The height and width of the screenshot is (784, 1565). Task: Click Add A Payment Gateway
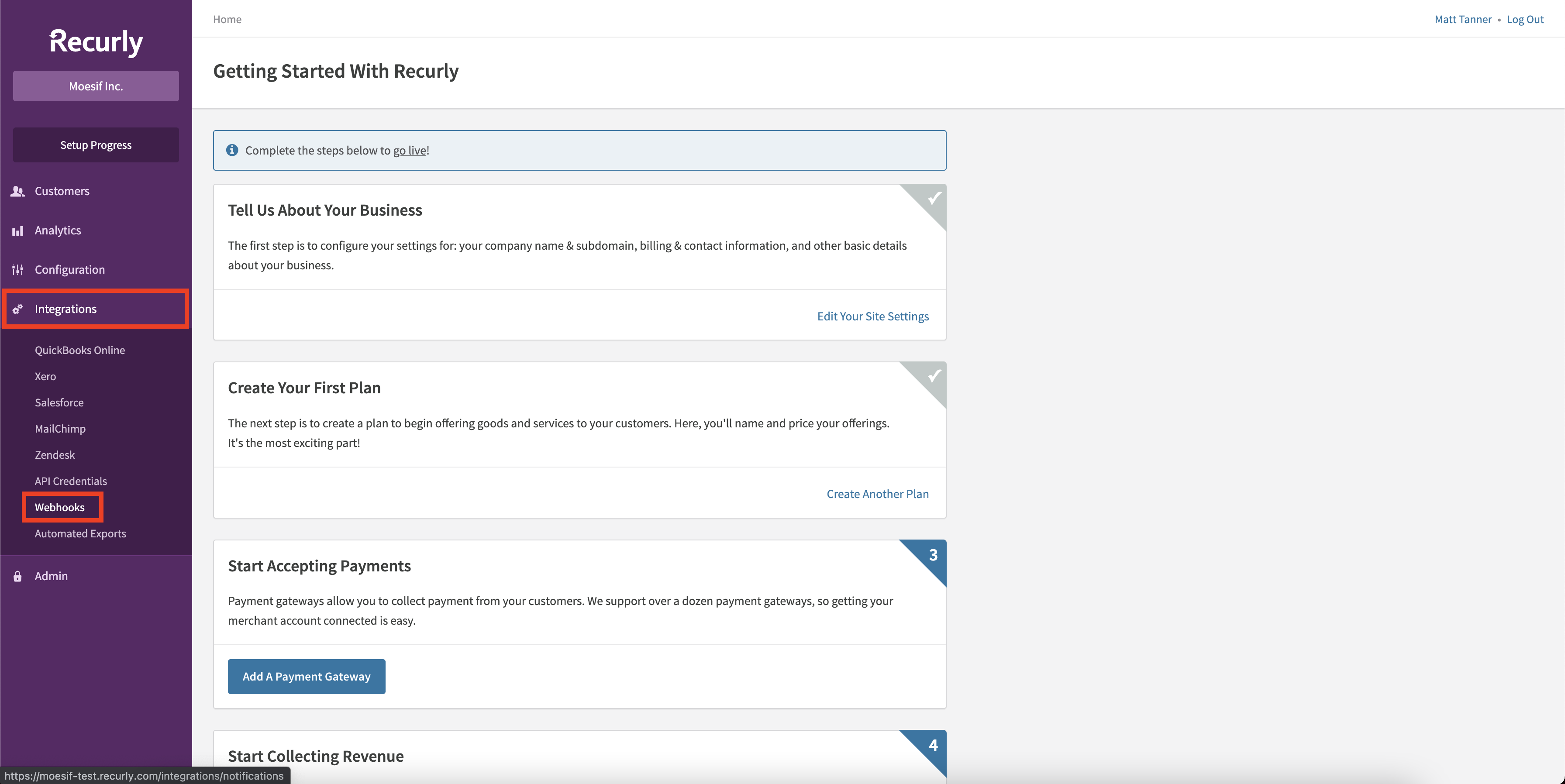coord(306,676)
